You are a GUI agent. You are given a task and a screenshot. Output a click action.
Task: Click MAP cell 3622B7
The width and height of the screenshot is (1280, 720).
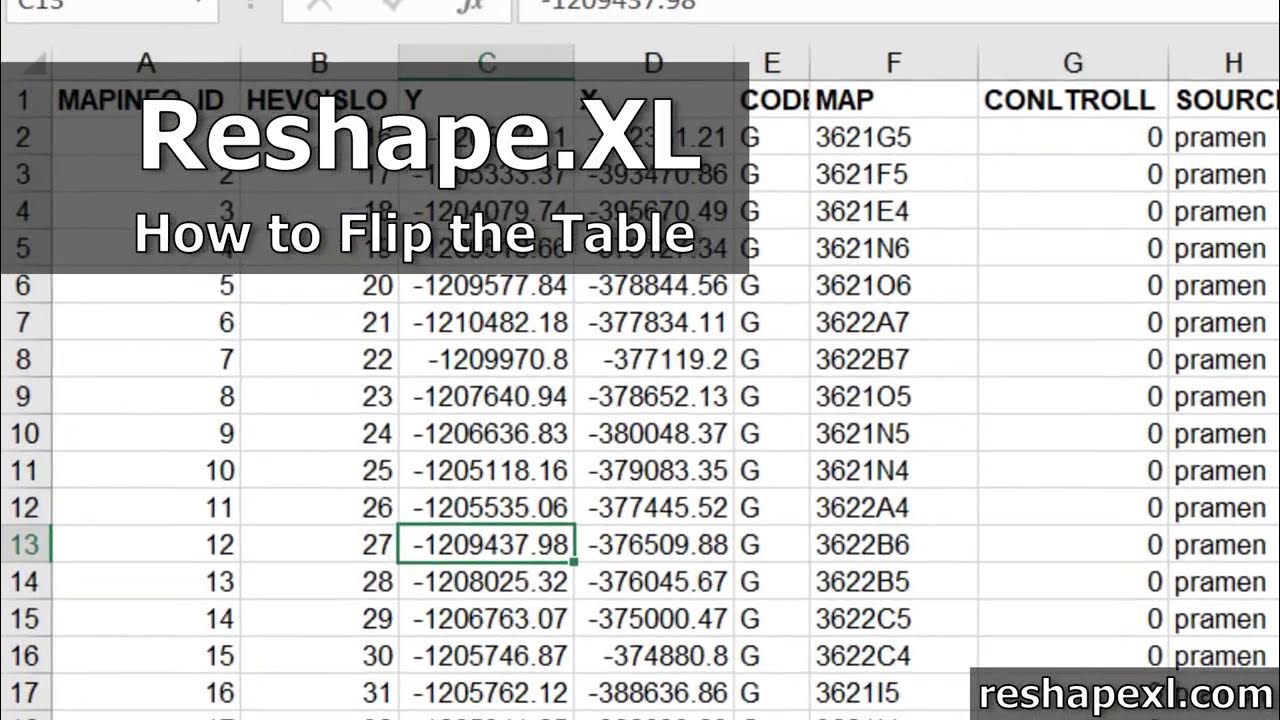[x=893, y=360]
